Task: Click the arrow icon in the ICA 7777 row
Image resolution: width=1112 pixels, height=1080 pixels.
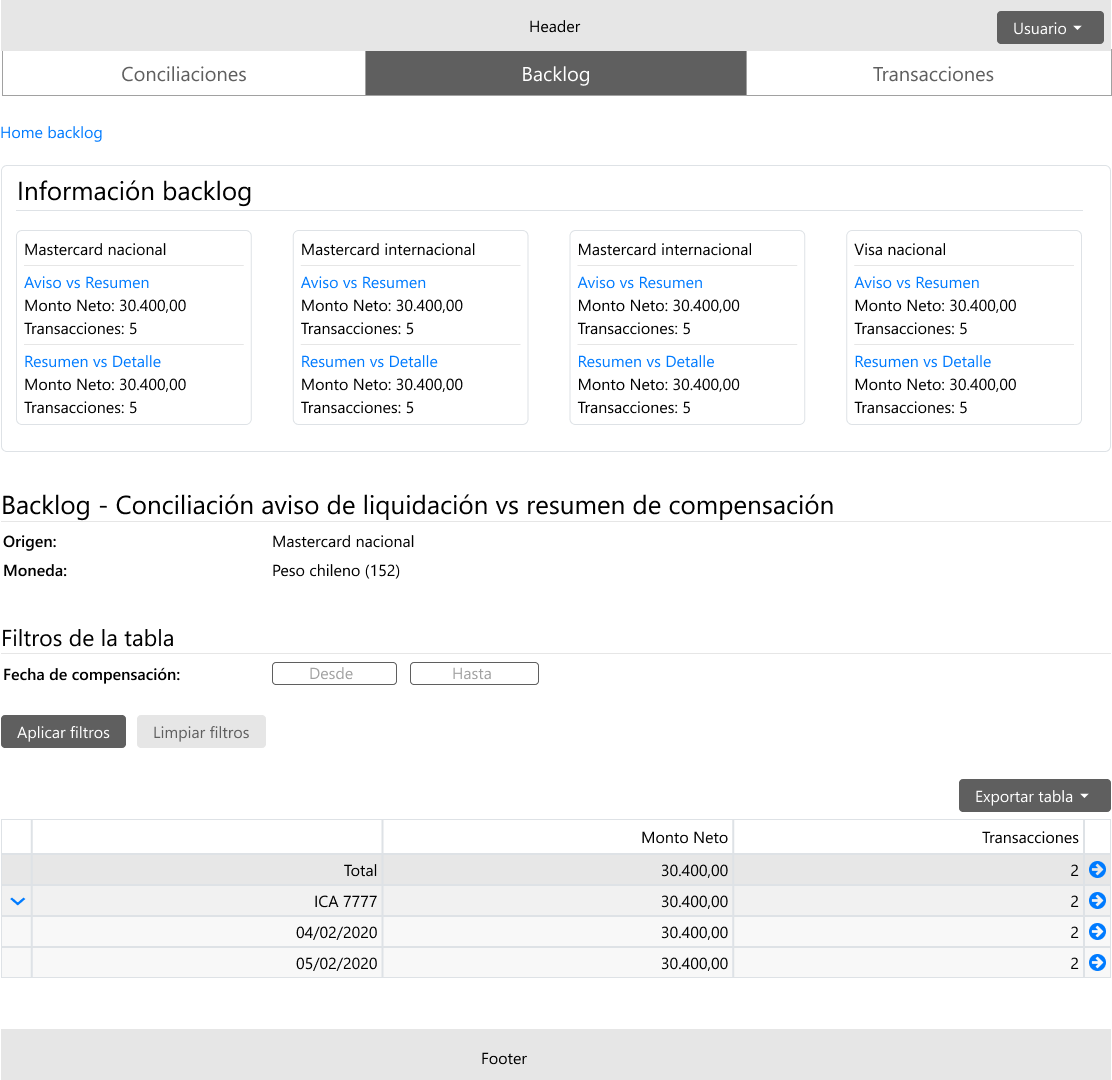Action: point(1097,901)
